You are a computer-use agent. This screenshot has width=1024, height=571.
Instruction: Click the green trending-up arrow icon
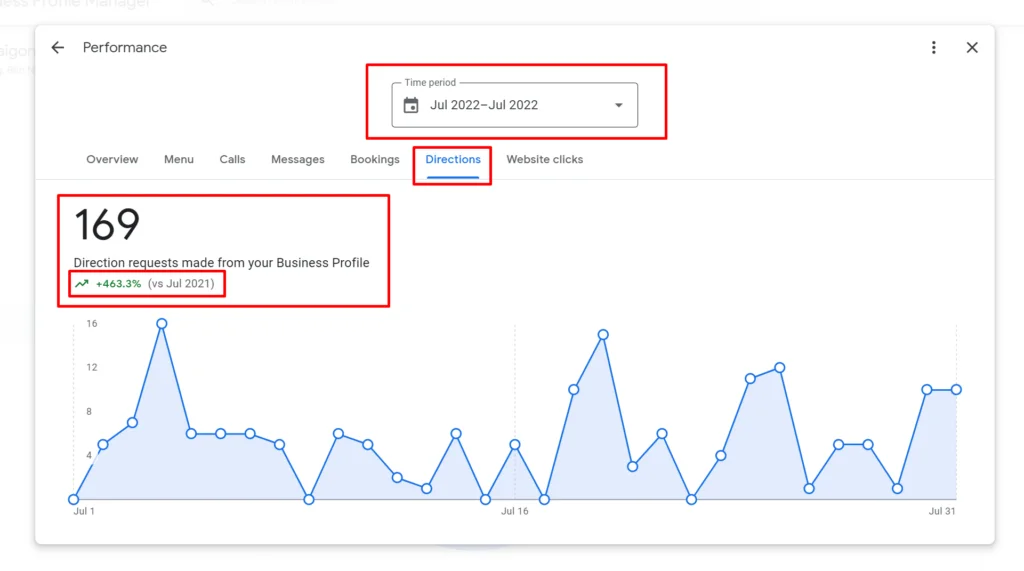point(82,285)
